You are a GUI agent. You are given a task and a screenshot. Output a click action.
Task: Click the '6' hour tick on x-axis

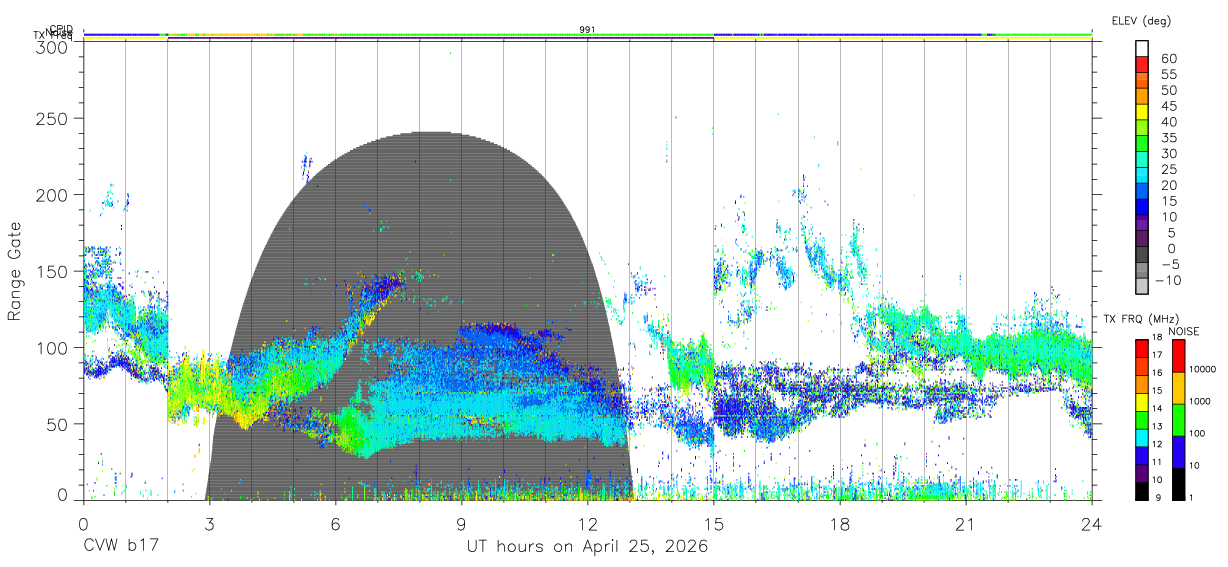pyautogui.click(x=335, y=524)
